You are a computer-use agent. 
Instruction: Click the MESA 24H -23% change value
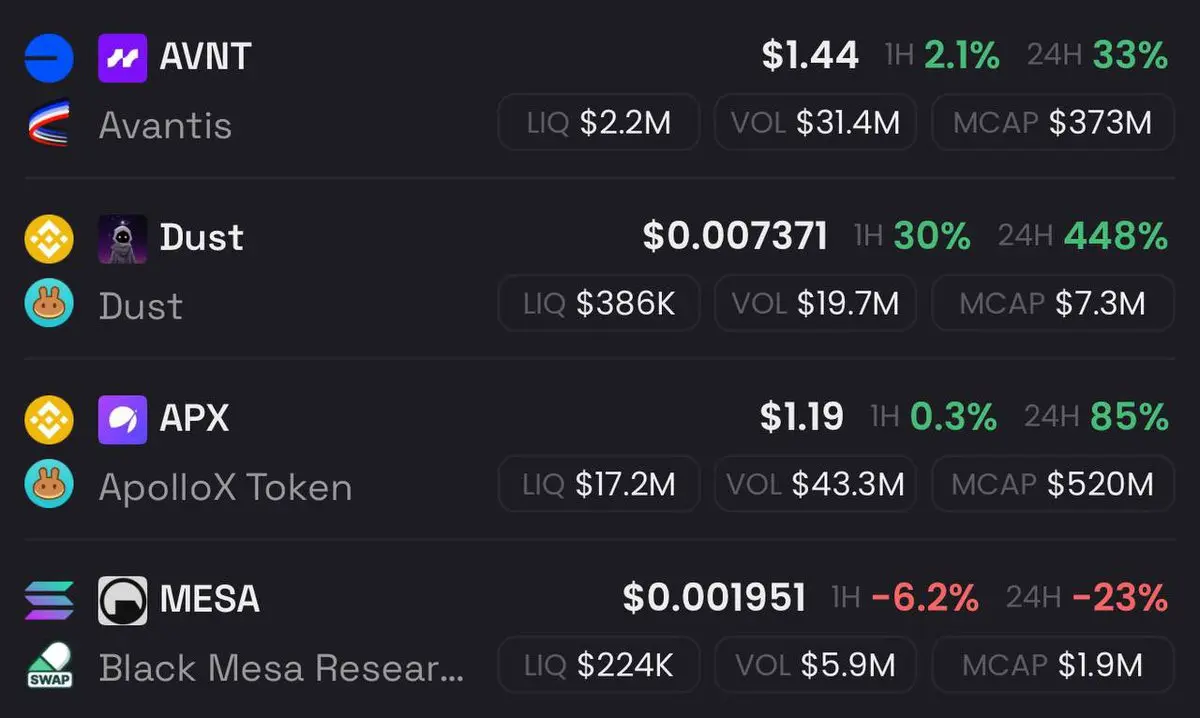[1120, 598]
